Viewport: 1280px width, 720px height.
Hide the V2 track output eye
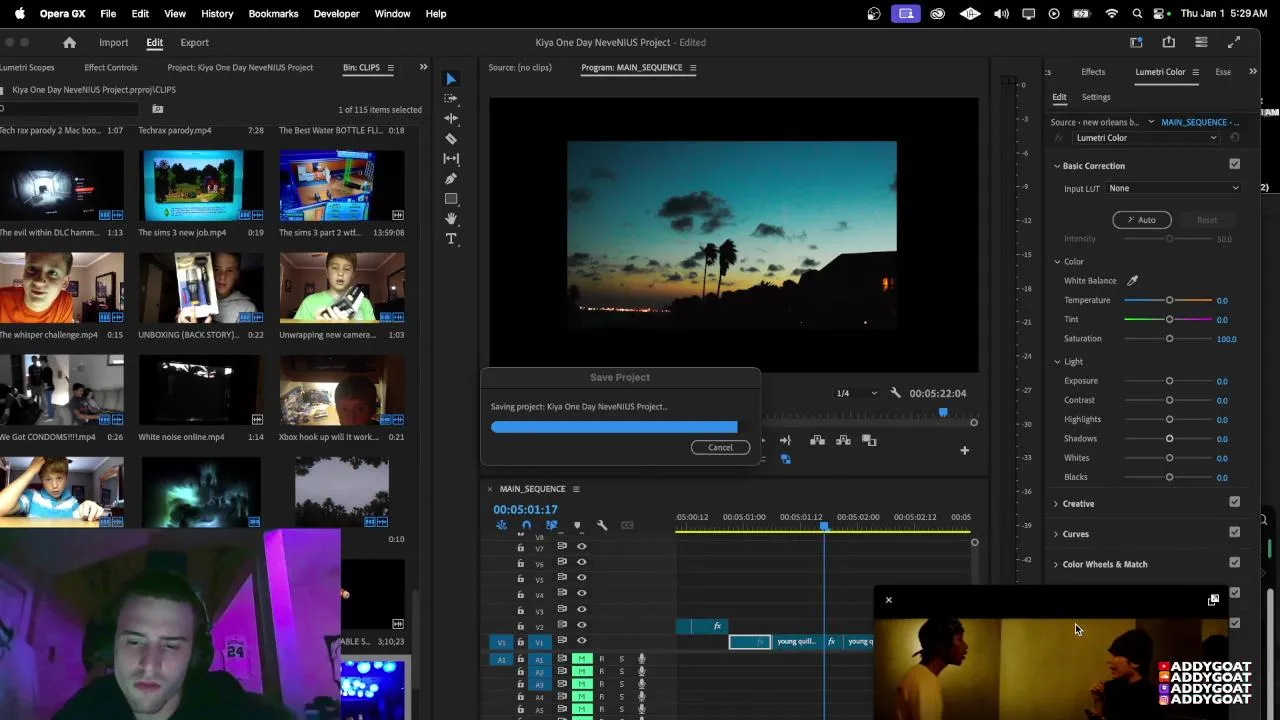click(581, 627)
